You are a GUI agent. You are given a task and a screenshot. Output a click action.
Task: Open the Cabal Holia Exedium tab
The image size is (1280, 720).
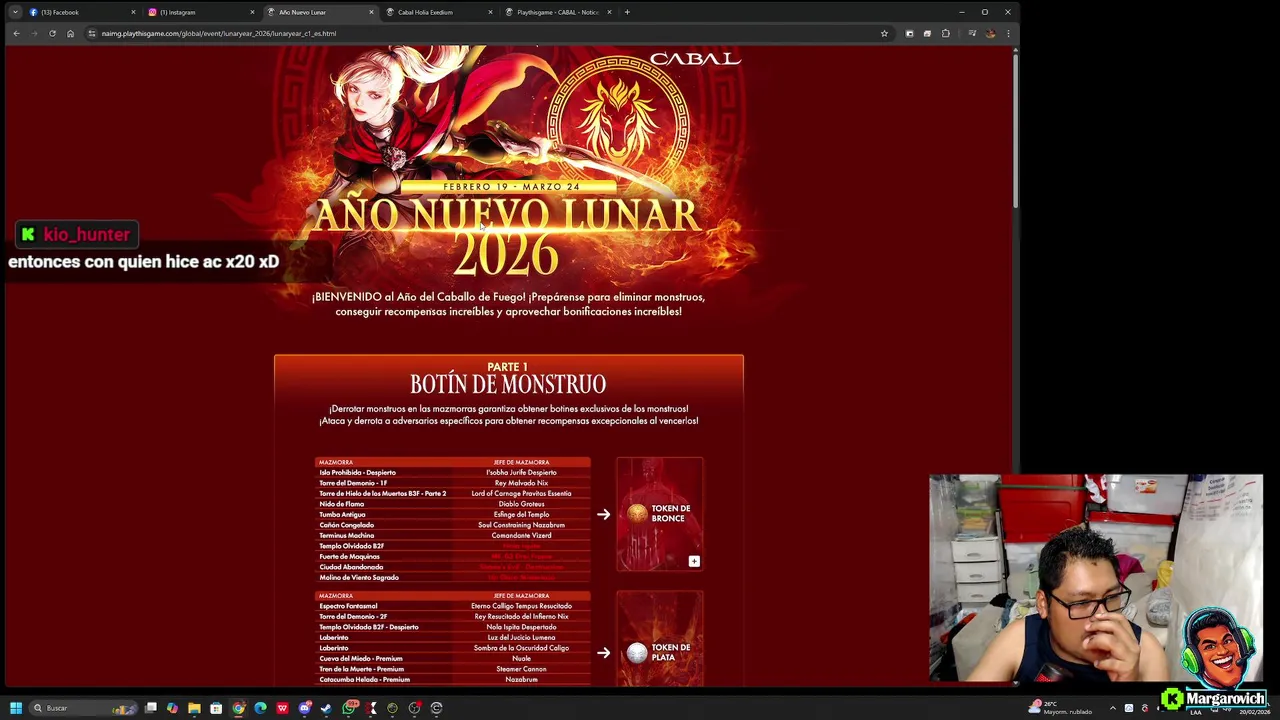(x=438, y=12)
